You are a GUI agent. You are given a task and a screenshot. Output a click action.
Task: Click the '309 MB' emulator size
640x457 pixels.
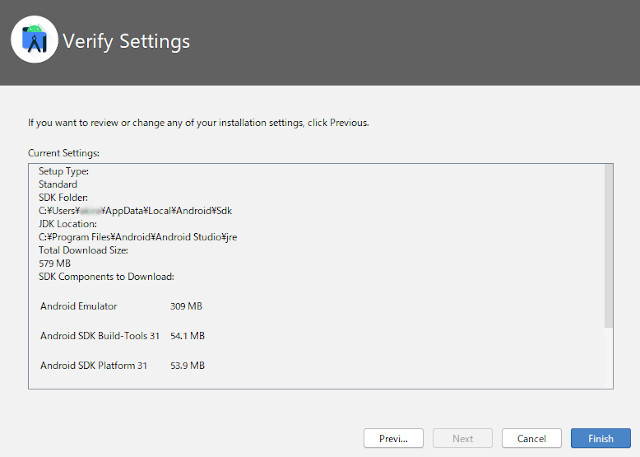(x=186, y=306)
